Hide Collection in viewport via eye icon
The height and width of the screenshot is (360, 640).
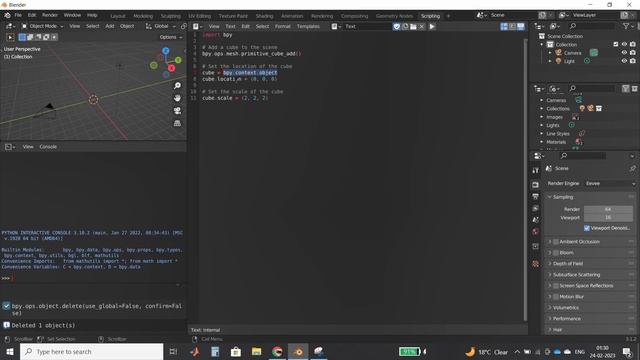click(624, 44)
